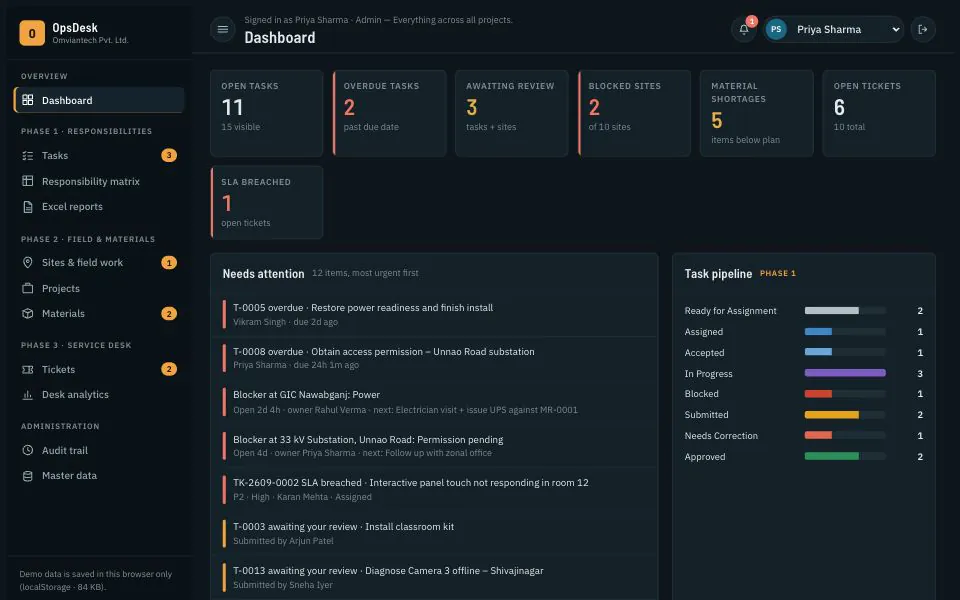Click the Tasks checklist icon
960x600 pixels.
28,156
